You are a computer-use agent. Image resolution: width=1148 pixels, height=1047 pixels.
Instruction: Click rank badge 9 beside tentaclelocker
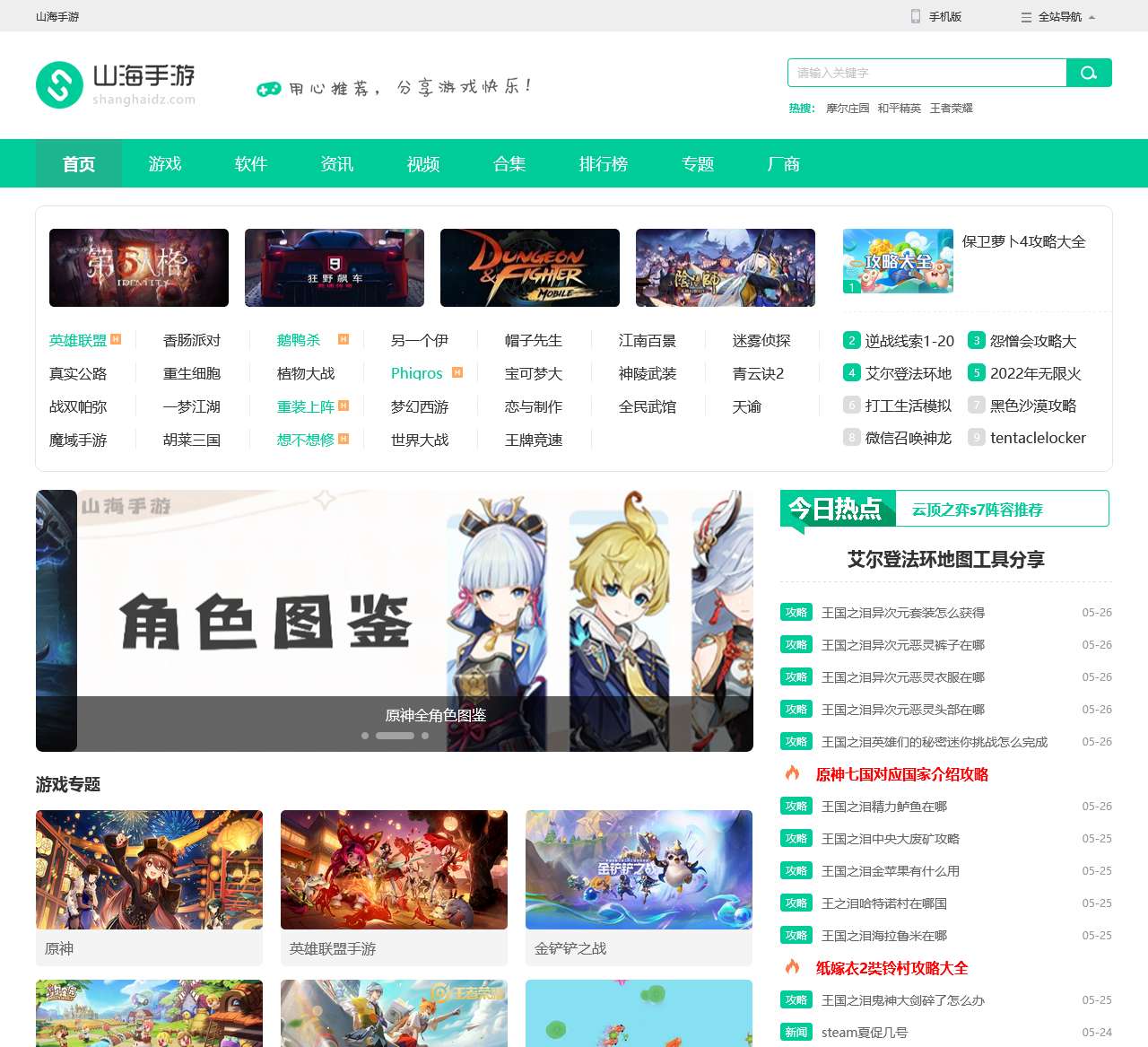click(x=977, y=437)
